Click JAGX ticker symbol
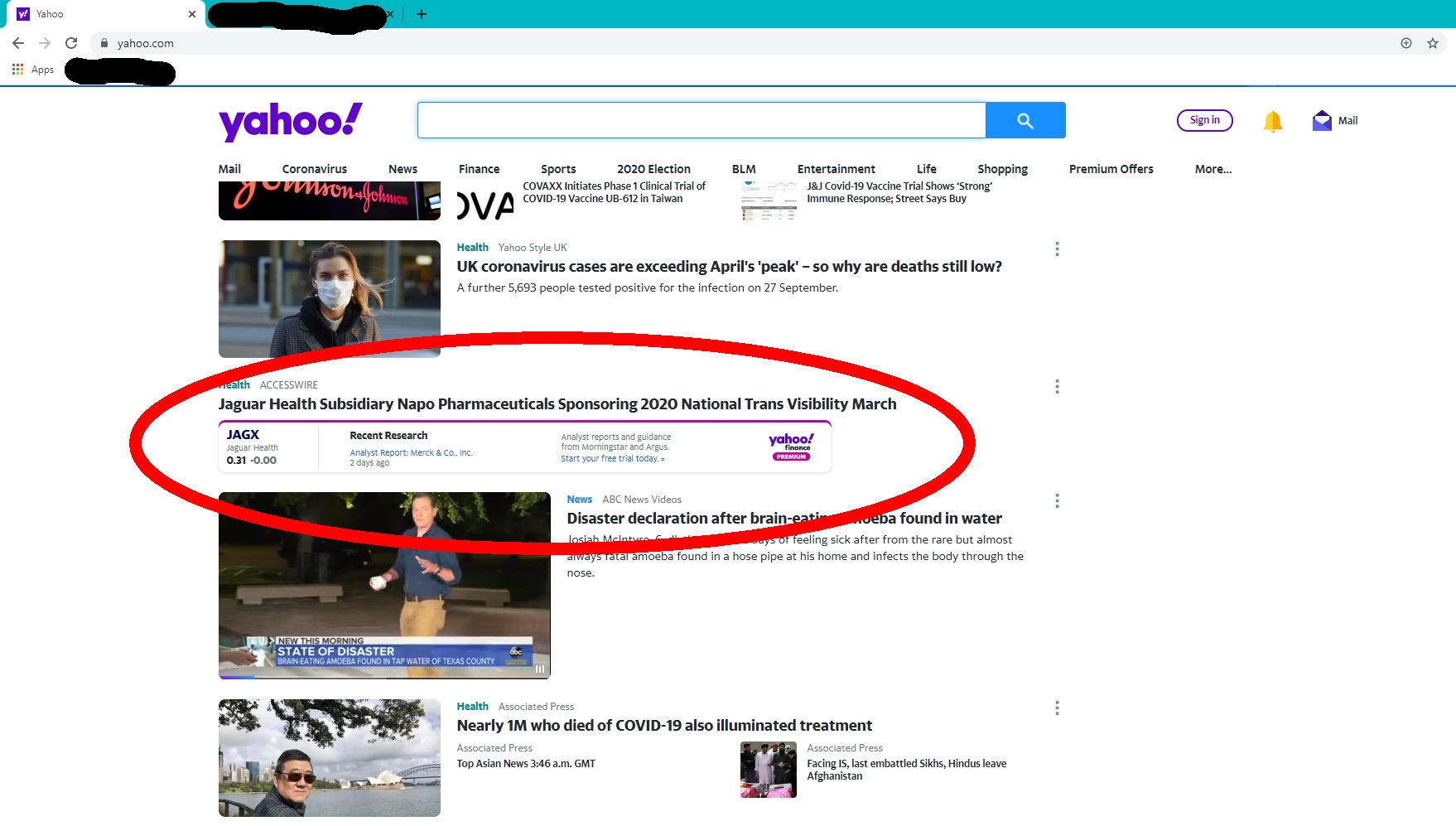Image resolution: width=1456 pixels, height=826 pixels. [243, 435]
